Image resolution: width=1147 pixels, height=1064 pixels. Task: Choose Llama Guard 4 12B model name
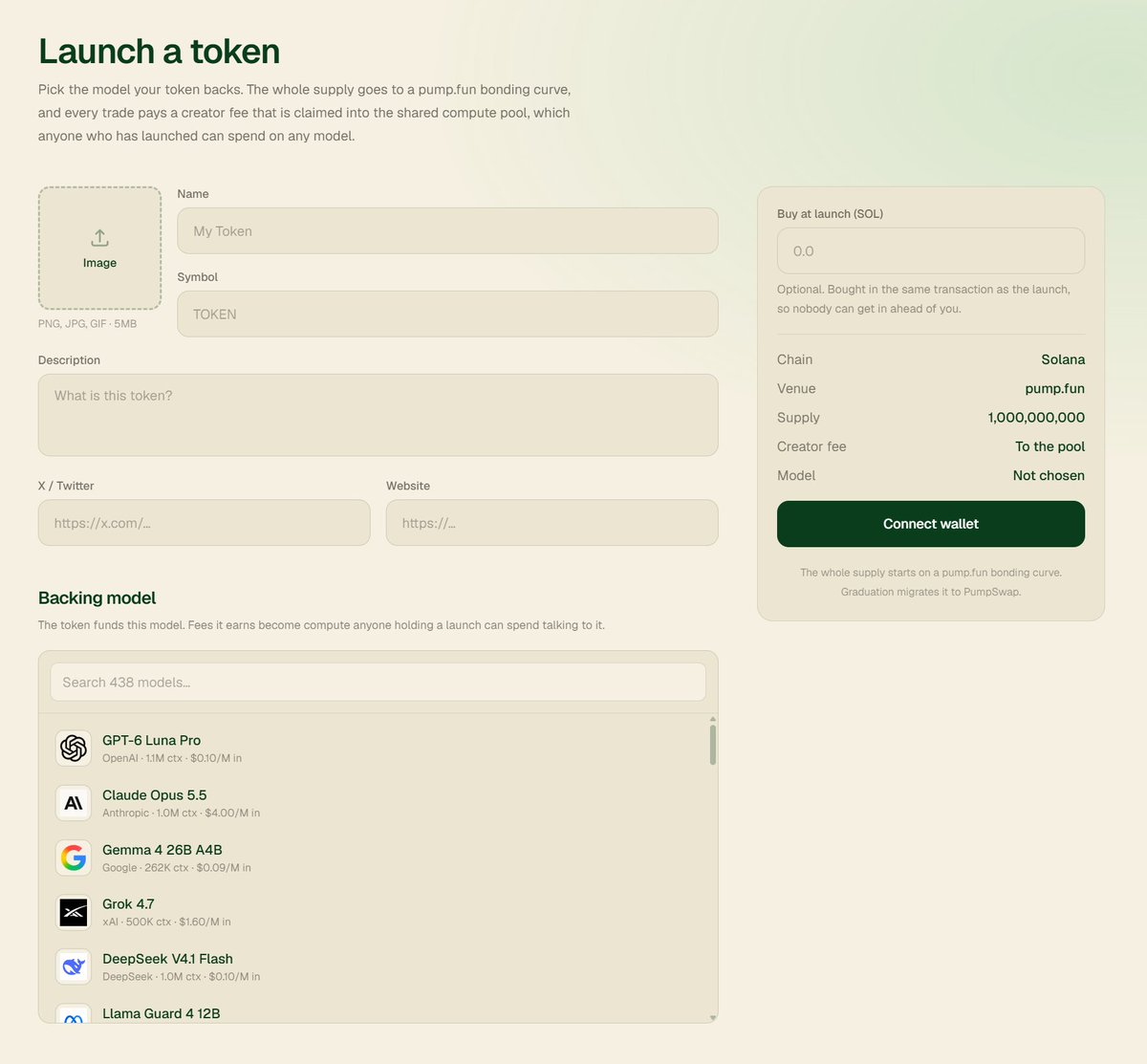pos(161,1013)
